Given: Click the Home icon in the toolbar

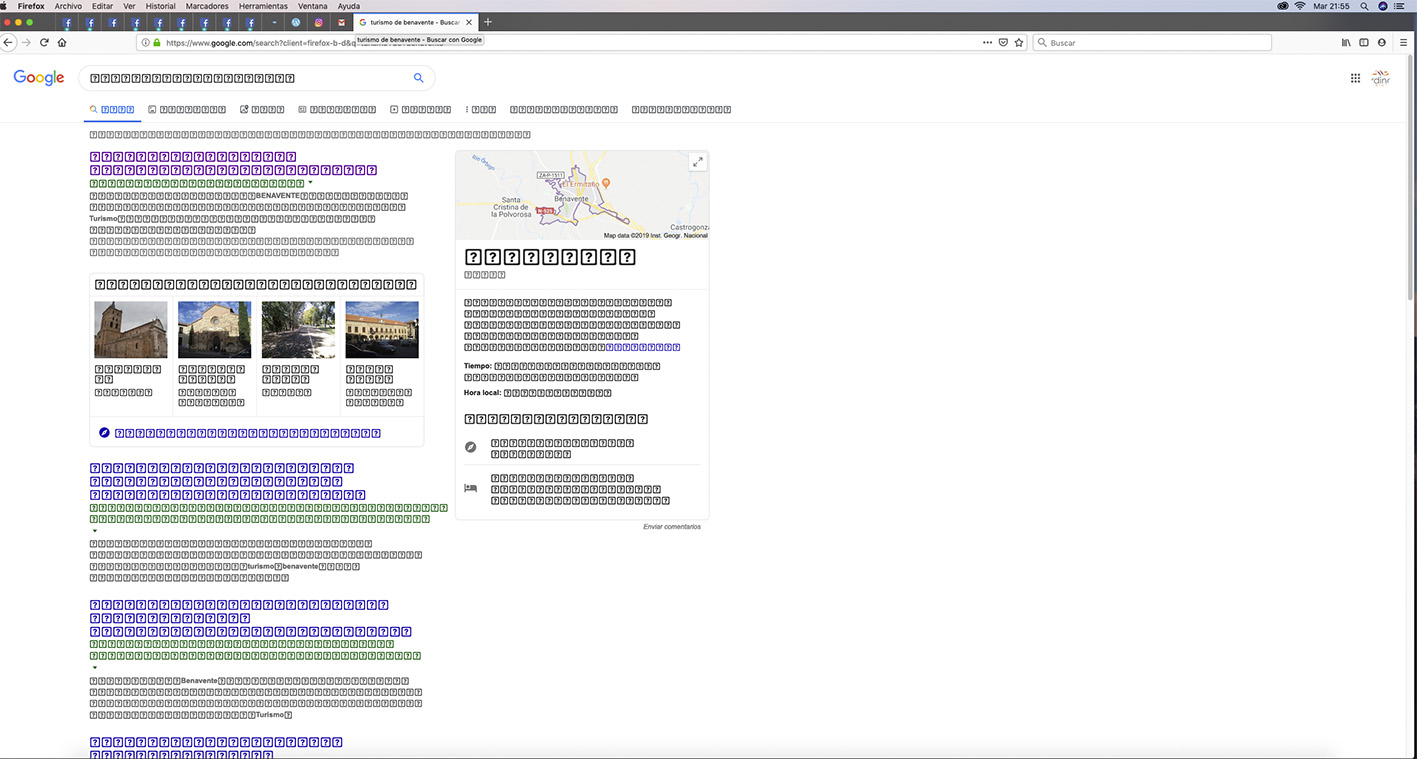Looking at the screenshot, I should [x=62, y=42].
